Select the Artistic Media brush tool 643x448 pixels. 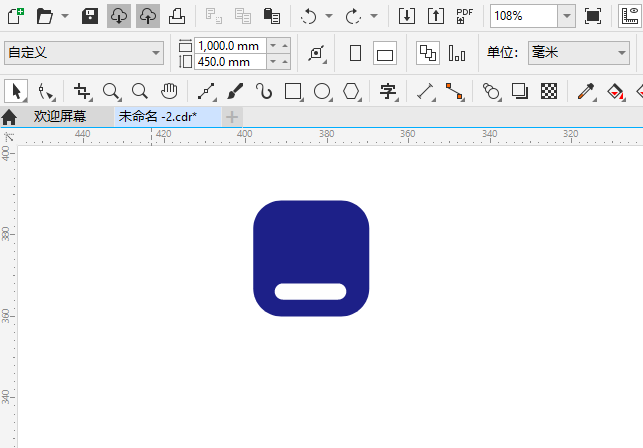click(x=235, y=91)
